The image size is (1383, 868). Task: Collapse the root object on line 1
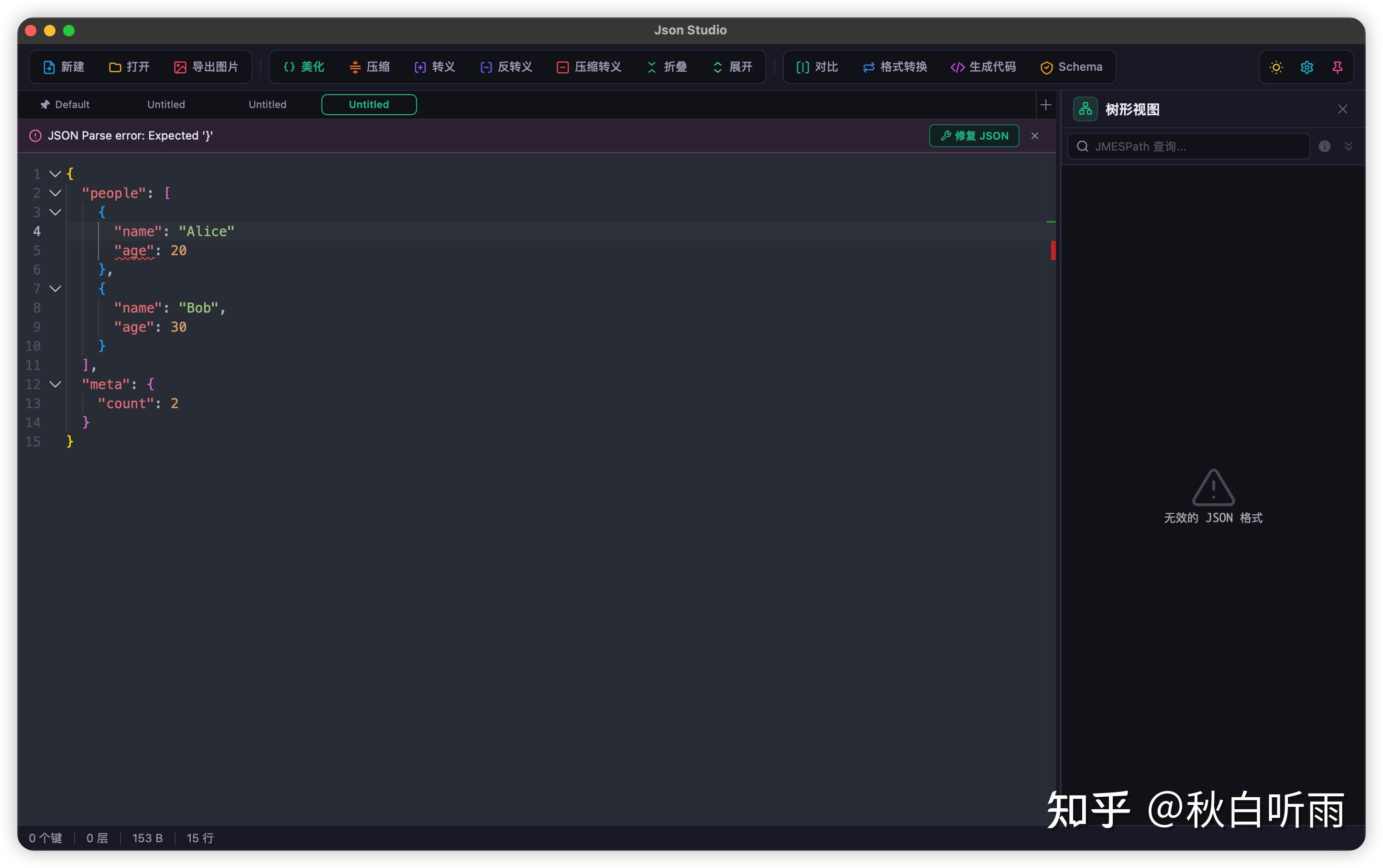pos(55,174)
